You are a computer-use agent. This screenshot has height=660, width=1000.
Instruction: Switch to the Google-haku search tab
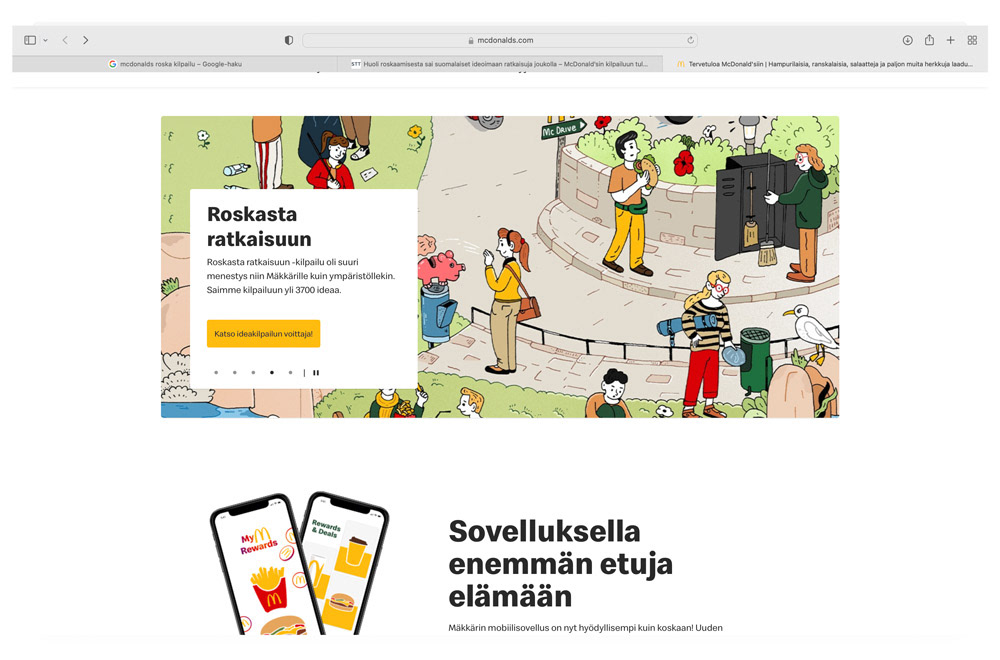(175, 64)
